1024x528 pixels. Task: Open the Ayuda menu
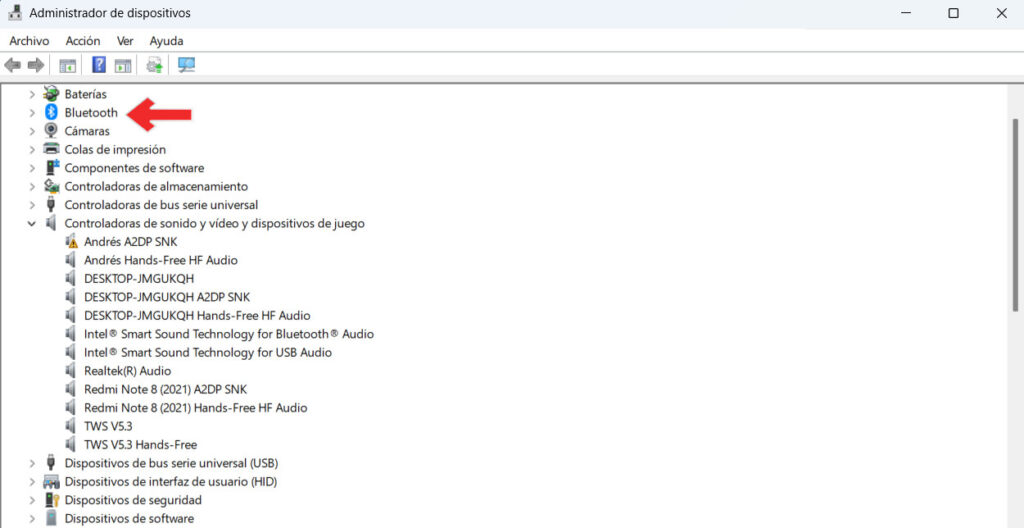(x=166, y=41)
